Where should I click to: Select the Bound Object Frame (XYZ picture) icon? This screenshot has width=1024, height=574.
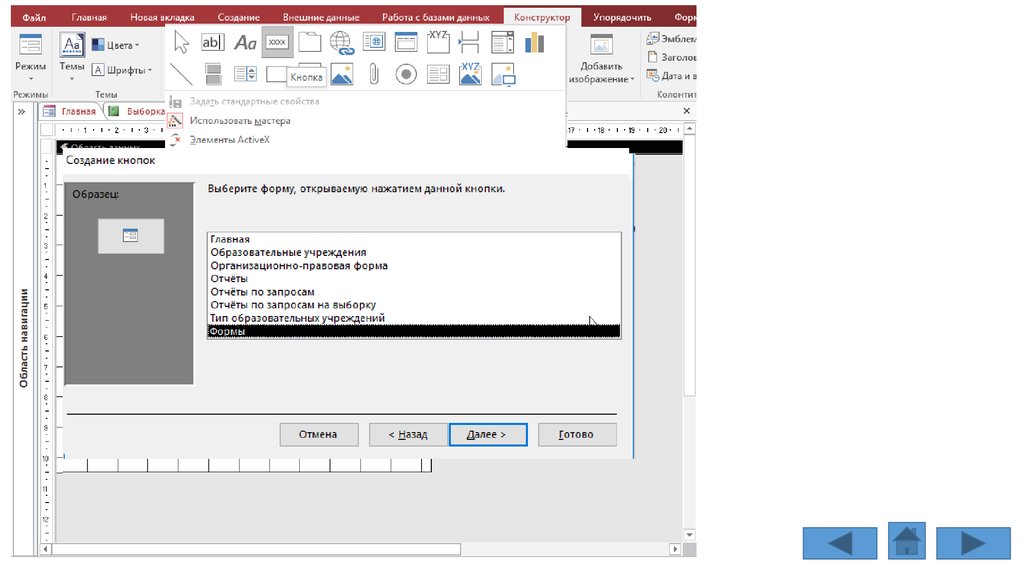click(470, 74)
